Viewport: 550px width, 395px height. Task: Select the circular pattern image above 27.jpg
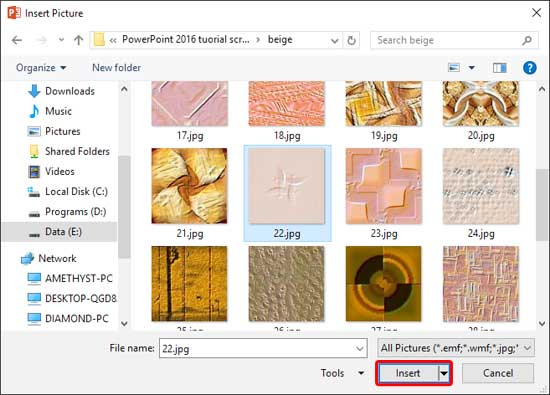383,283
